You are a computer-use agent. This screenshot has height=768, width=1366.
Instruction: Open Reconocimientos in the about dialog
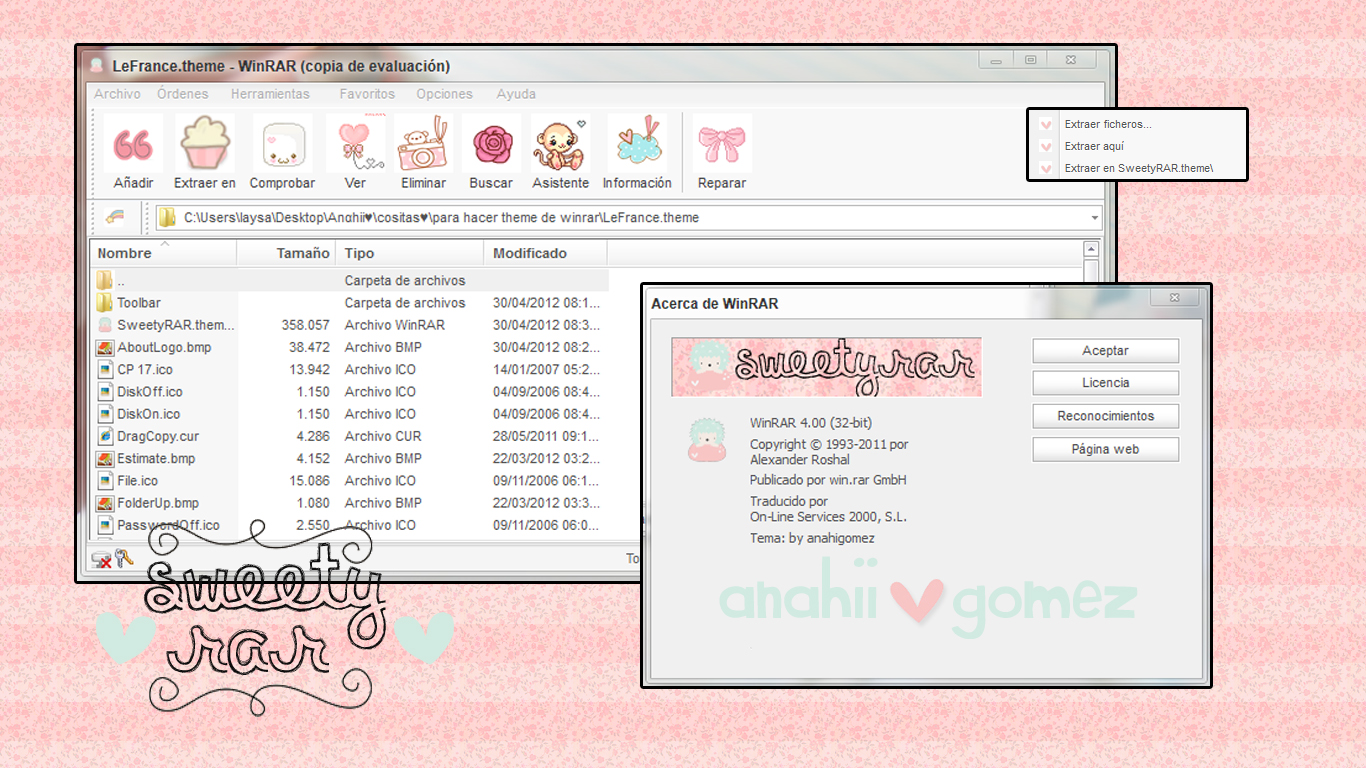pos(1105,416)
